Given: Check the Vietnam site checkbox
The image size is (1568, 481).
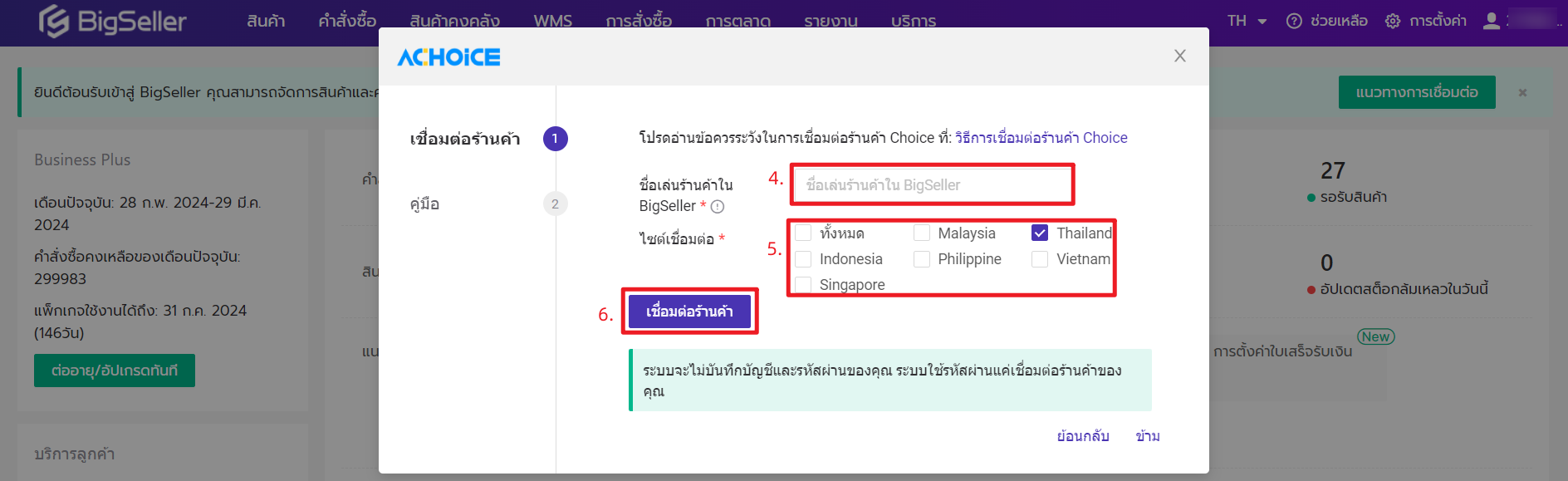Looking at the screenshot, I should click(x=1040, y=259).
